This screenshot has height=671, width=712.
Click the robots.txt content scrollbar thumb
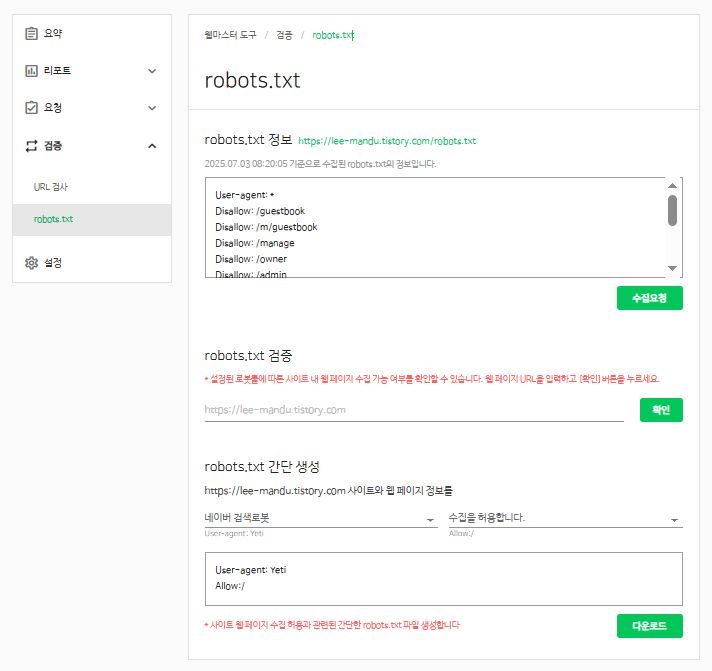[672, 210]
